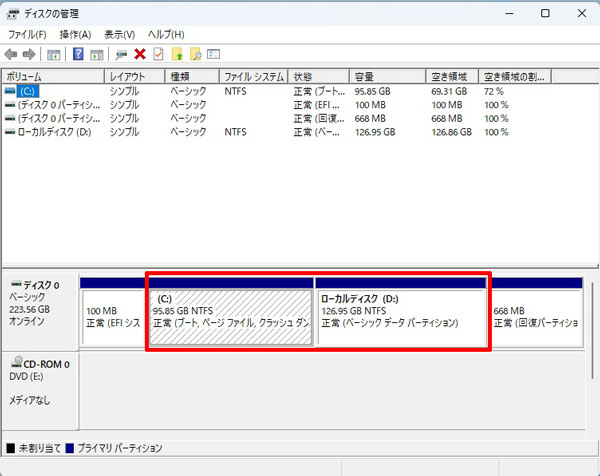The width and height of the screenshot is (600, 476).
Task: Open the 操作(A) menu
Action: (75, 34)
